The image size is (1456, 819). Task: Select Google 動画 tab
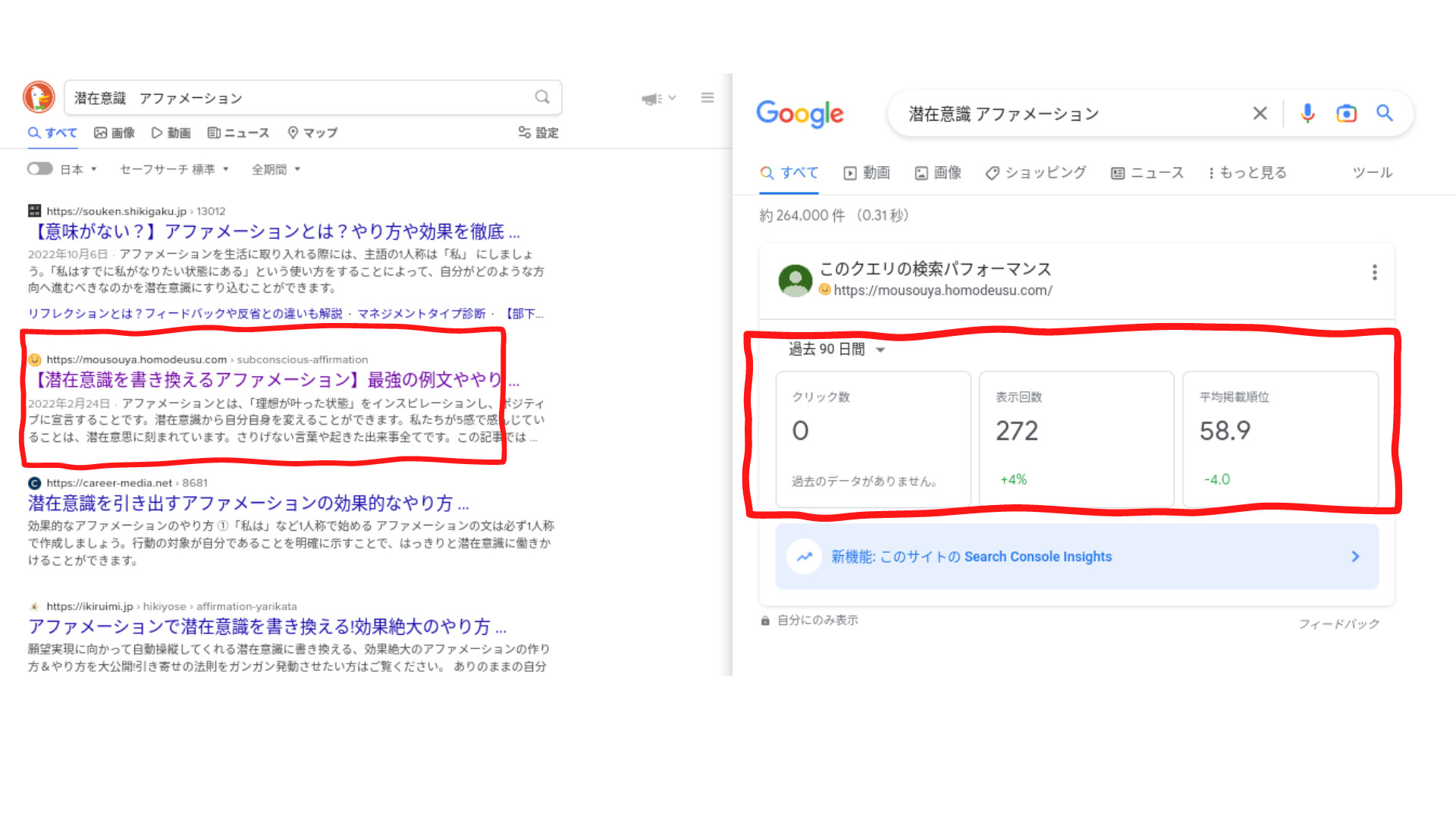pyautogui.click(x=867, y=173)
